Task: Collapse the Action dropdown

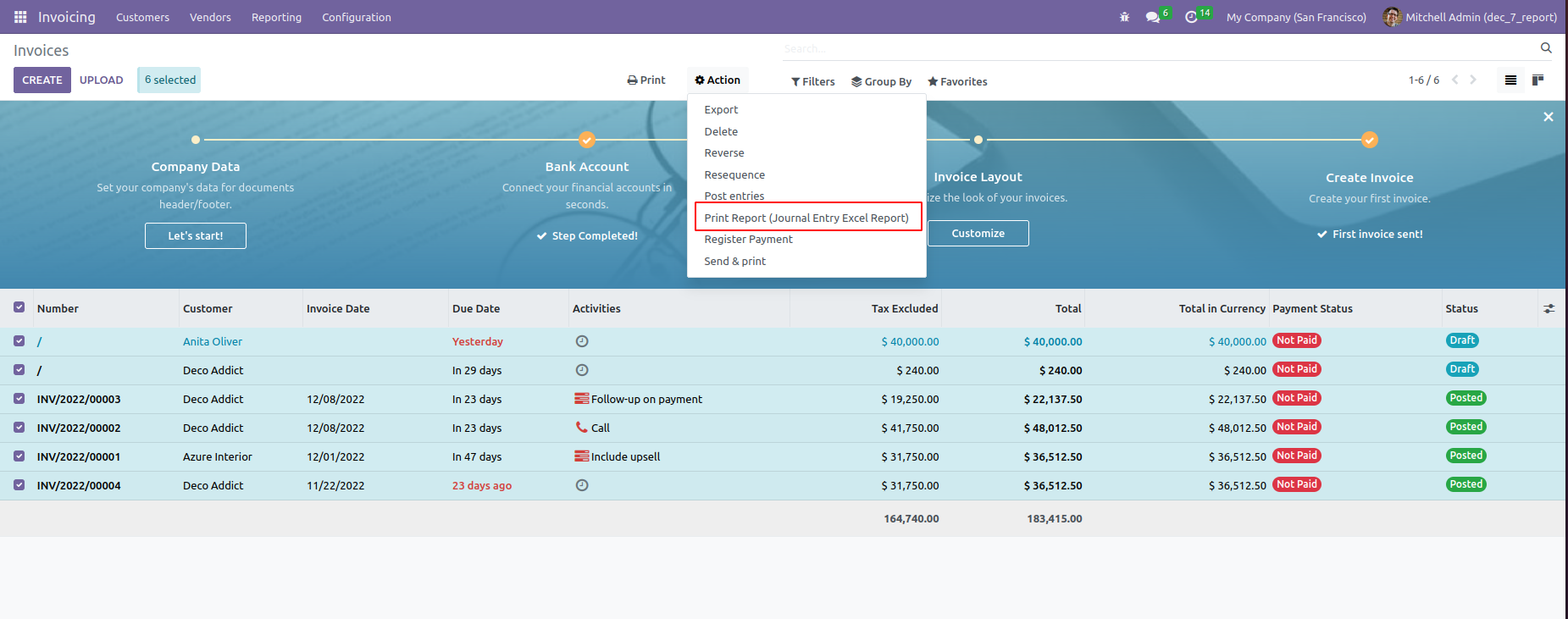Action: [x=718, y=80]
